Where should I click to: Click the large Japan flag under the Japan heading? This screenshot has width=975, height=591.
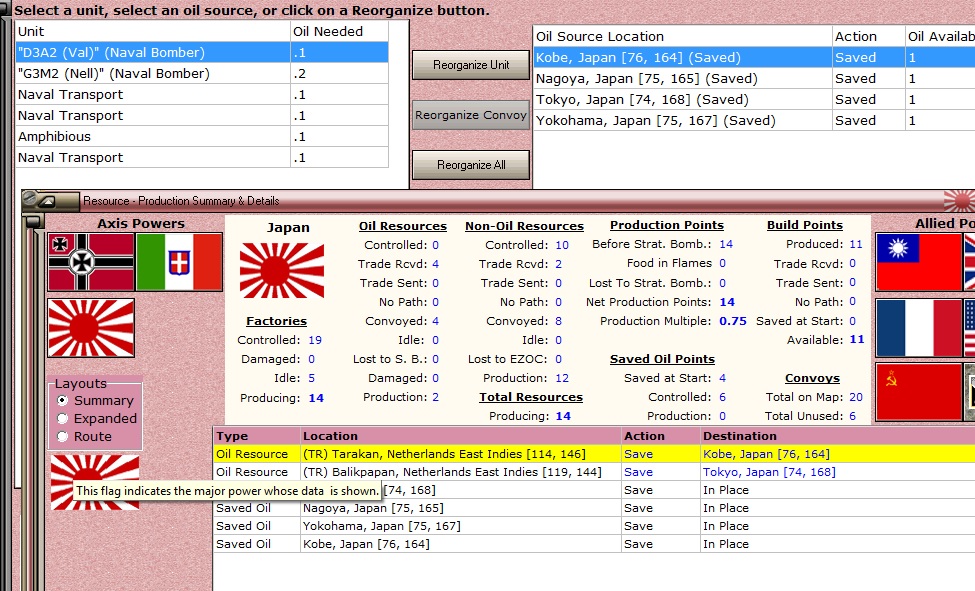[x=282, y=271]
